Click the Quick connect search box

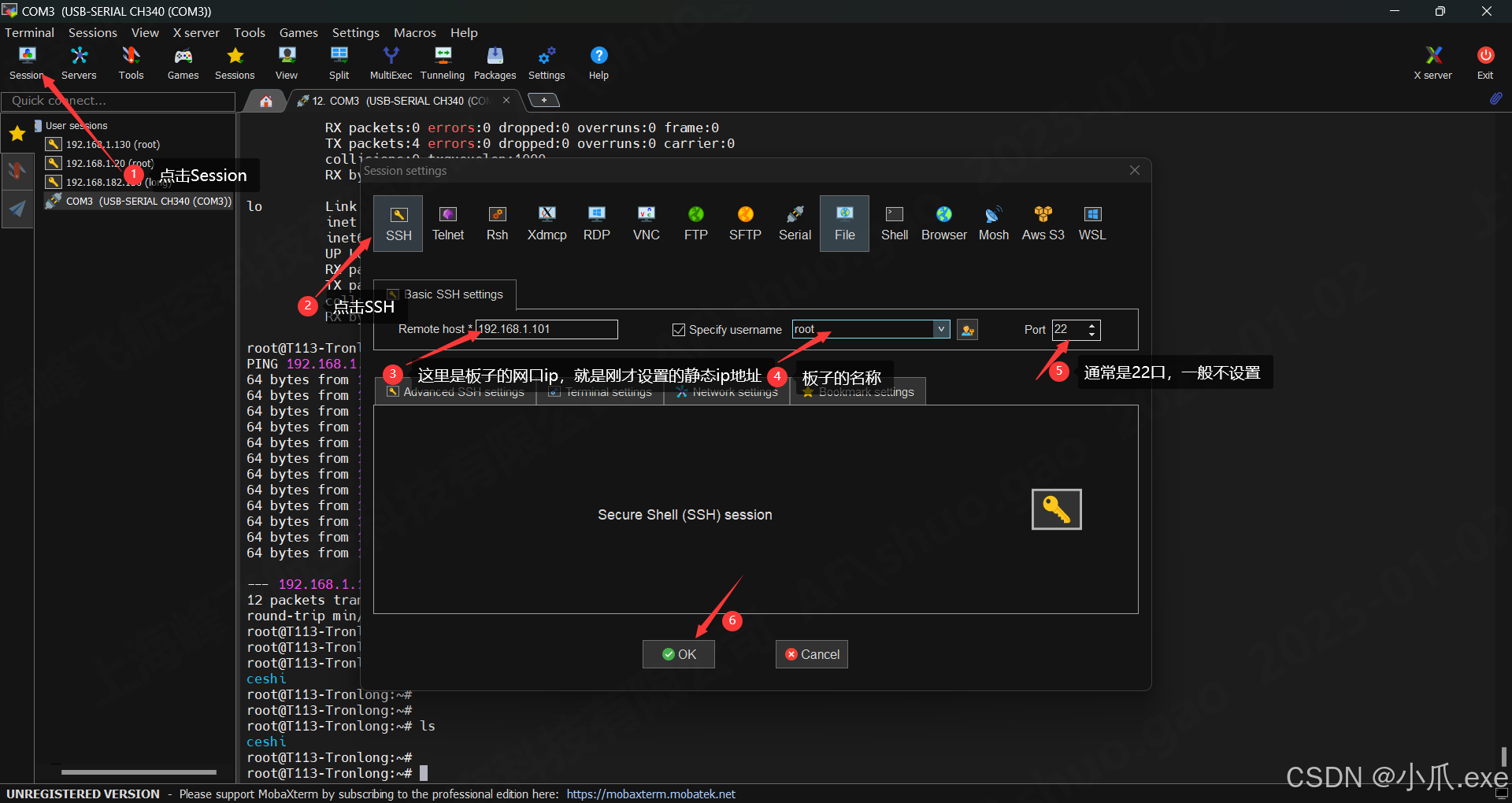point(118,101)
